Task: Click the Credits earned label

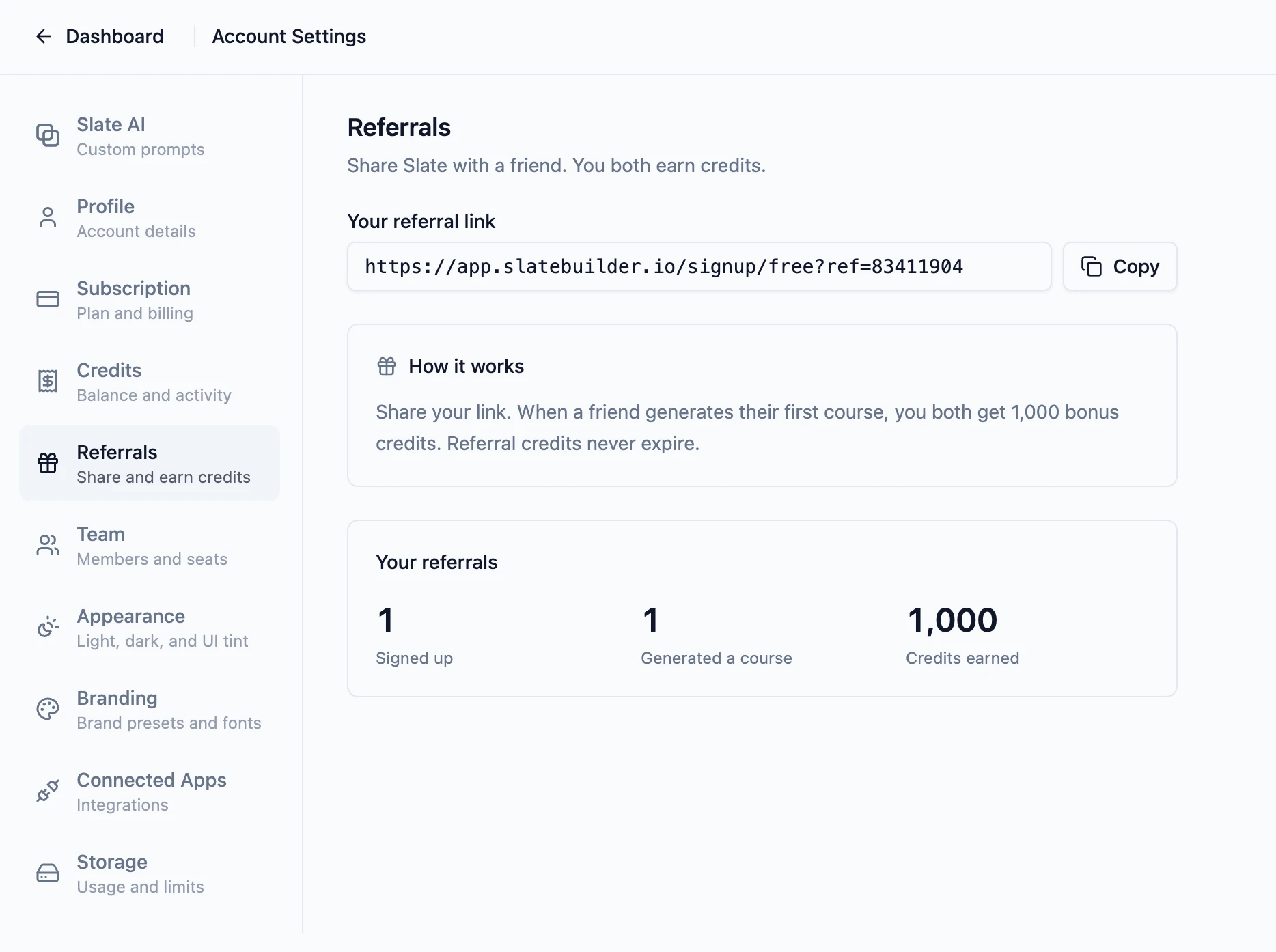Action: click(x=962, y=658)
